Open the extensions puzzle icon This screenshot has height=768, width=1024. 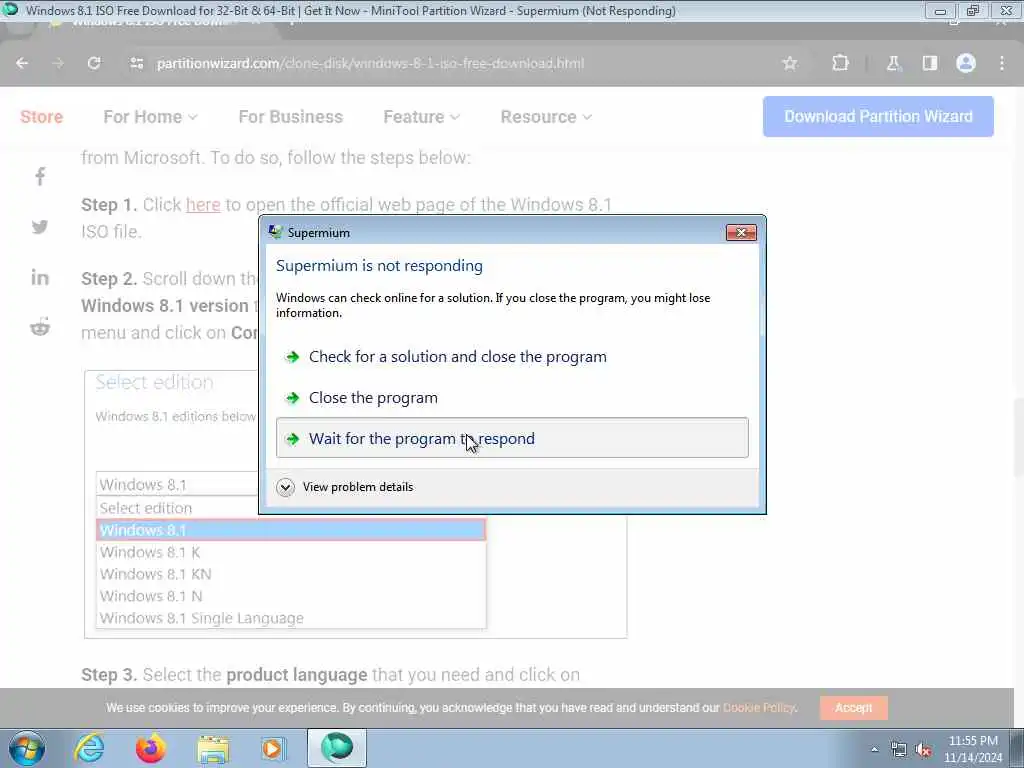(x=840, y=63)
